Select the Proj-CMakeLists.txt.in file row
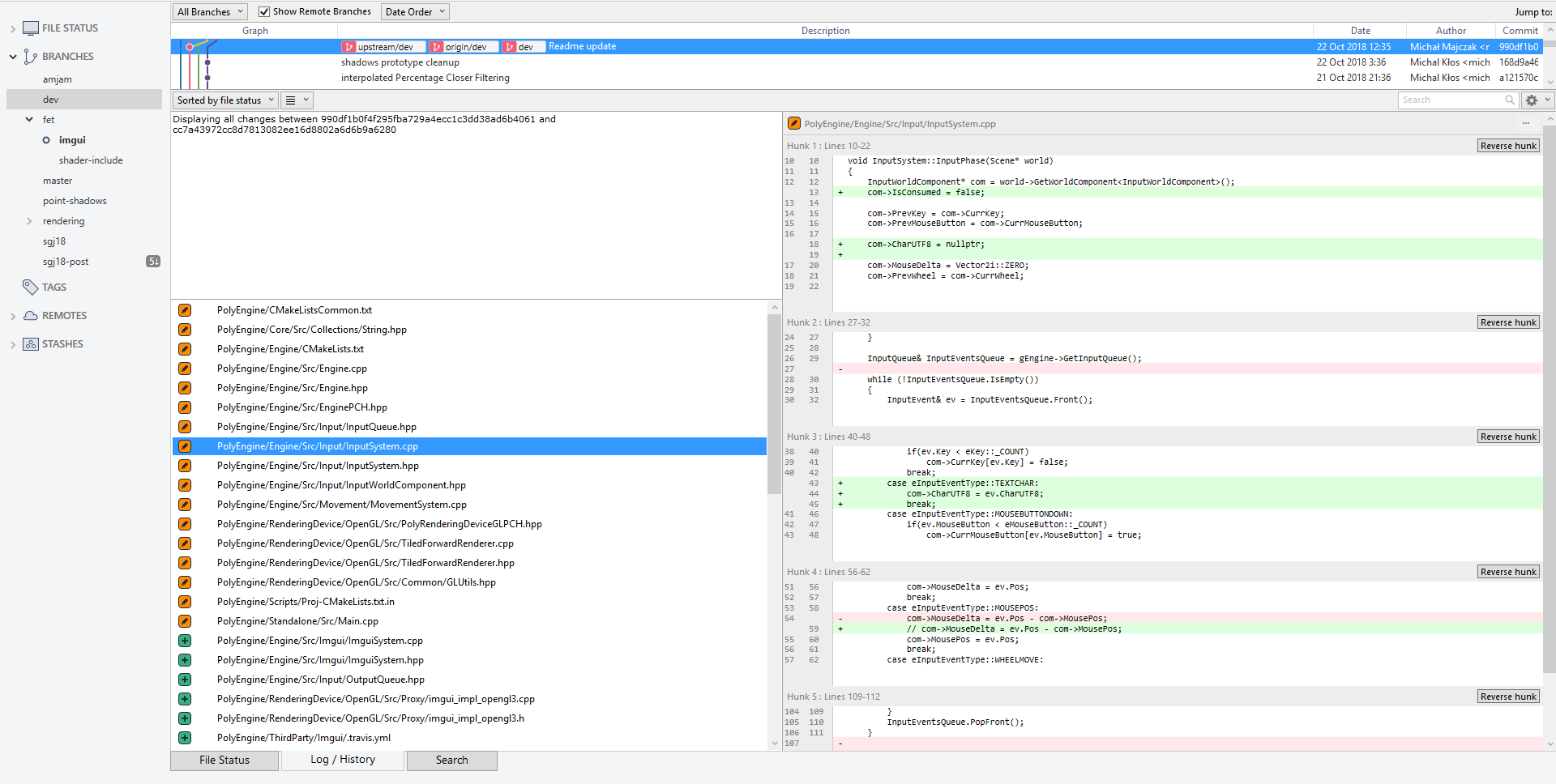 tap(469, 602)
